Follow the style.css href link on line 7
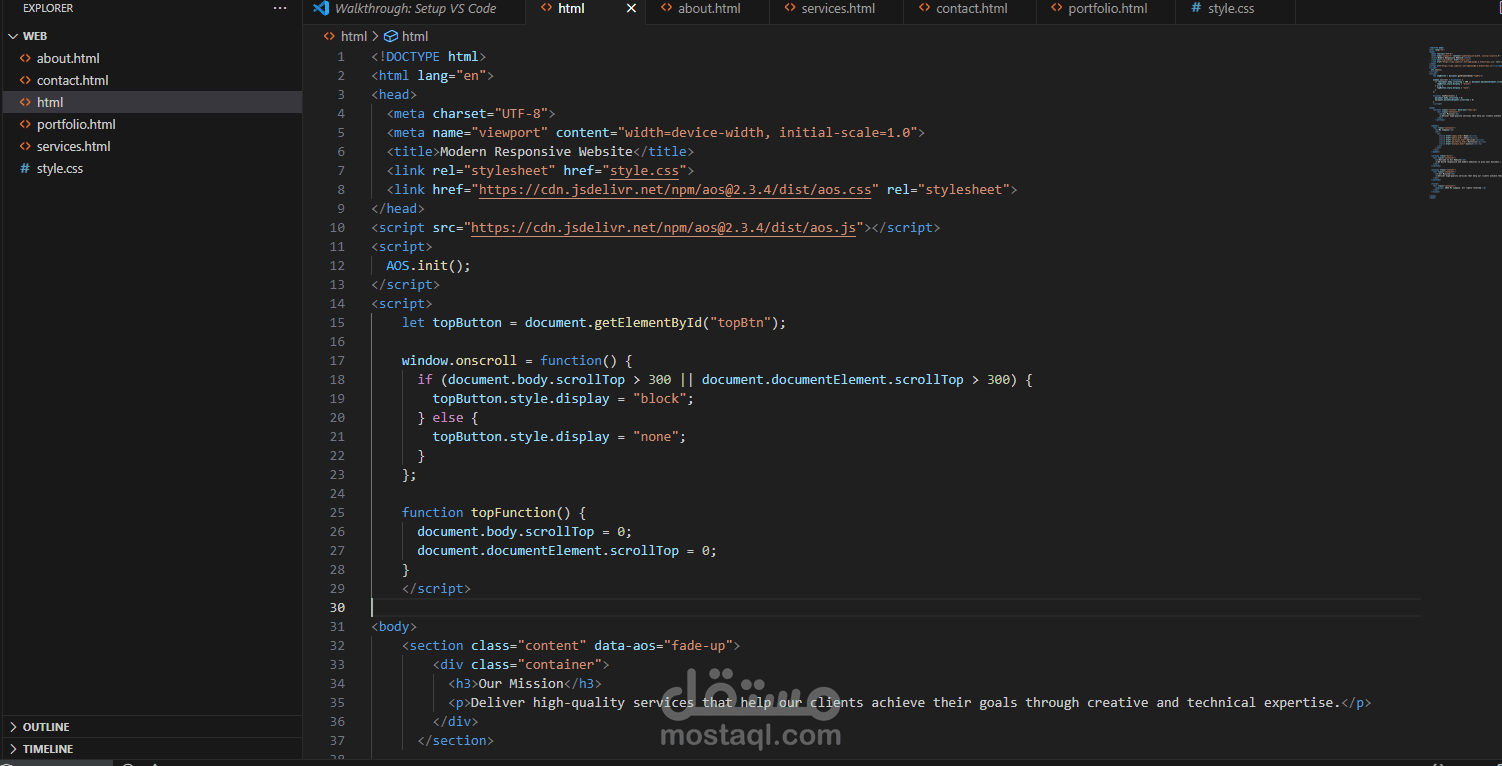Screen dimensions: 1502x766 point(644,170)
